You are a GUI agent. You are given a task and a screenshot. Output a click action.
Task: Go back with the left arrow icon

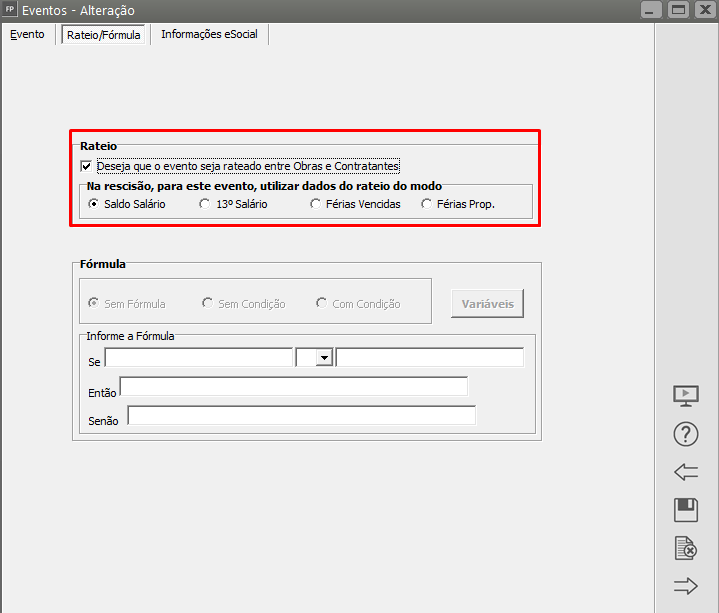[x=686, y=472]
